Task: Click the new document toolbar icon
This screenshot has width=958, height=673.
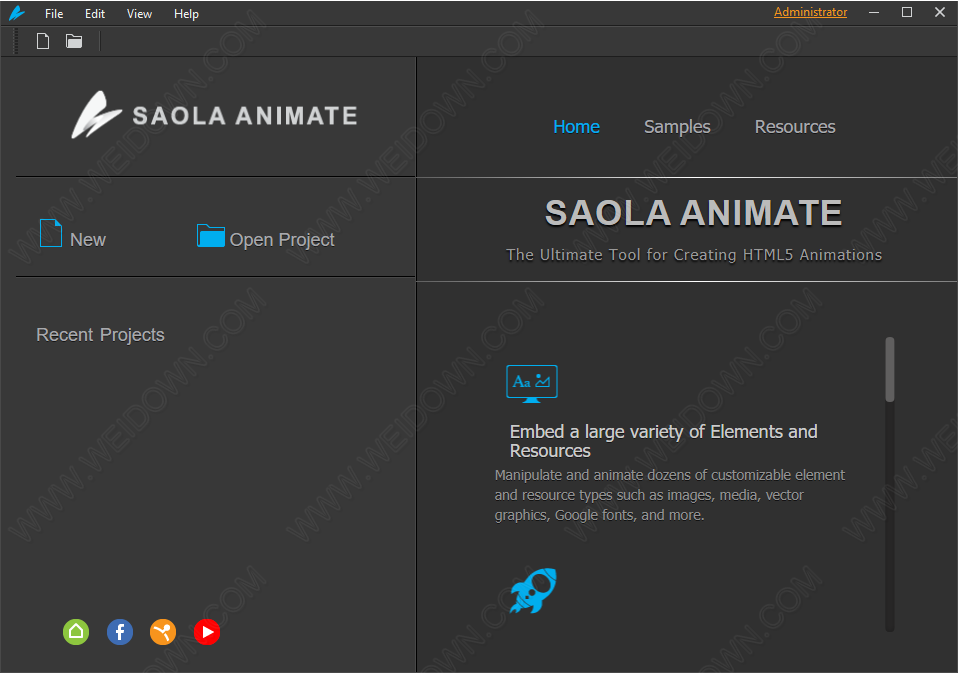Action: coord(43,41)
